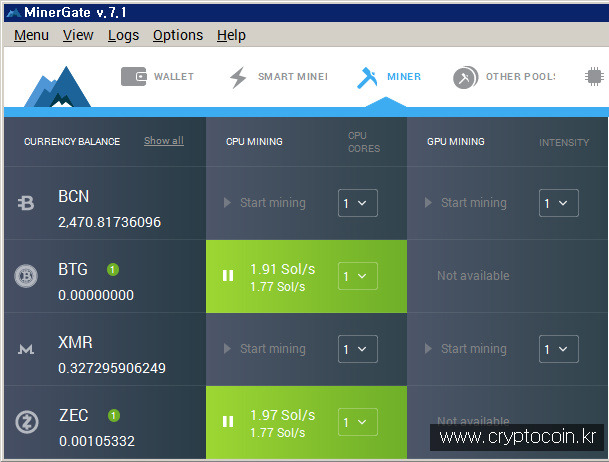Screen dimensions: 609x462
Task: Start CPU mining for BCN
Action: [x=265, y=203]
